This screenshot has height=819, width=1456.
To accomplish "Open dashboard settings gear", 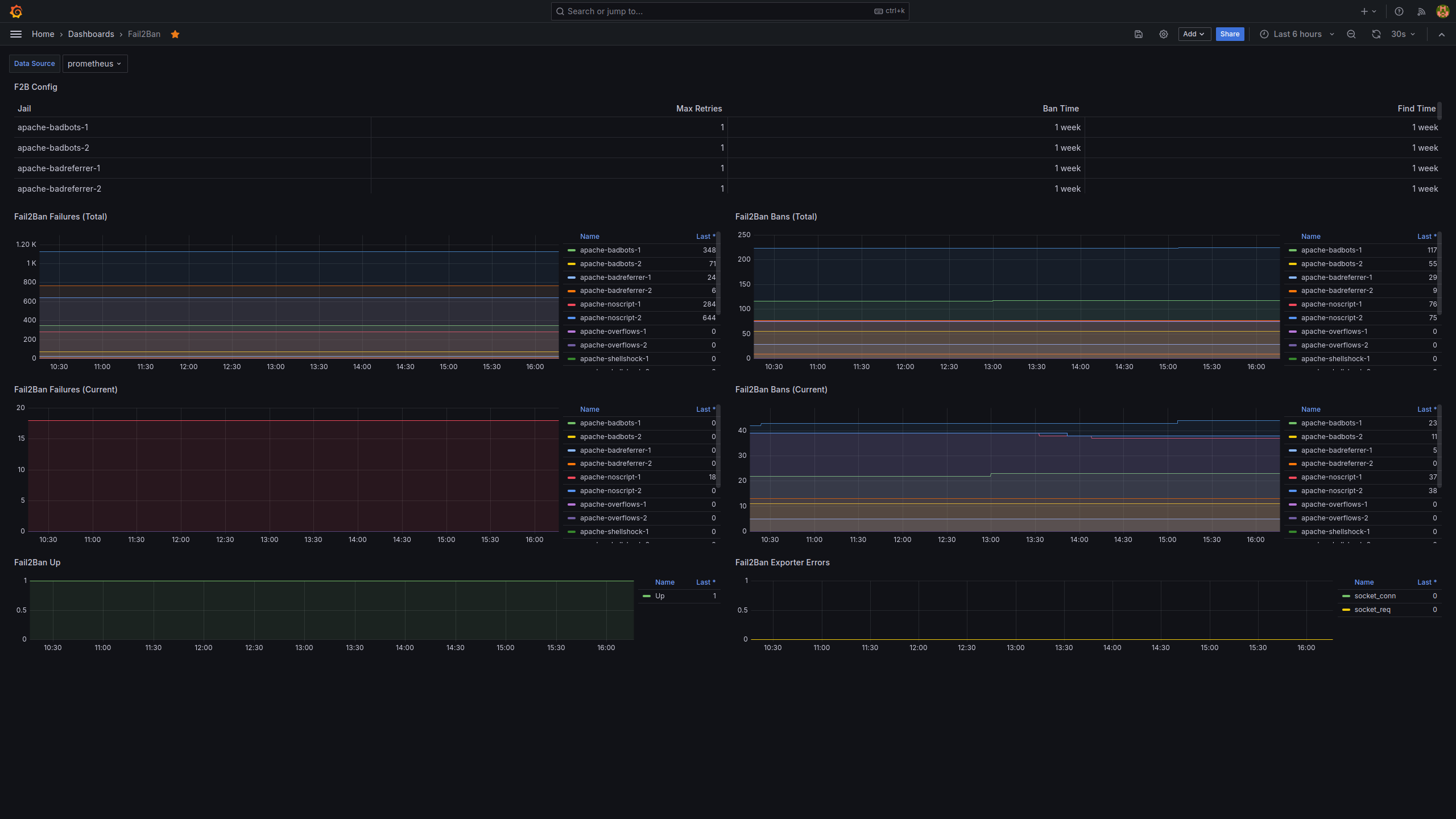I will [x=1164, y=34].
